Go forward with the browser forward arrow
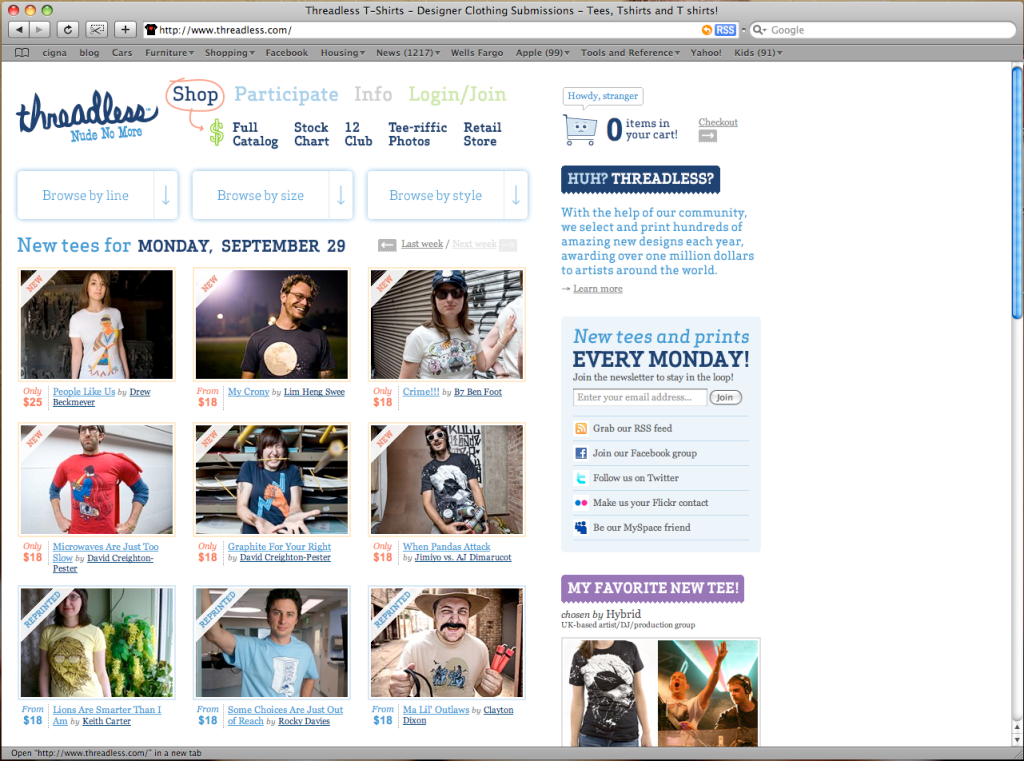Screen dimensions: 1024x761 coord(40,29)
